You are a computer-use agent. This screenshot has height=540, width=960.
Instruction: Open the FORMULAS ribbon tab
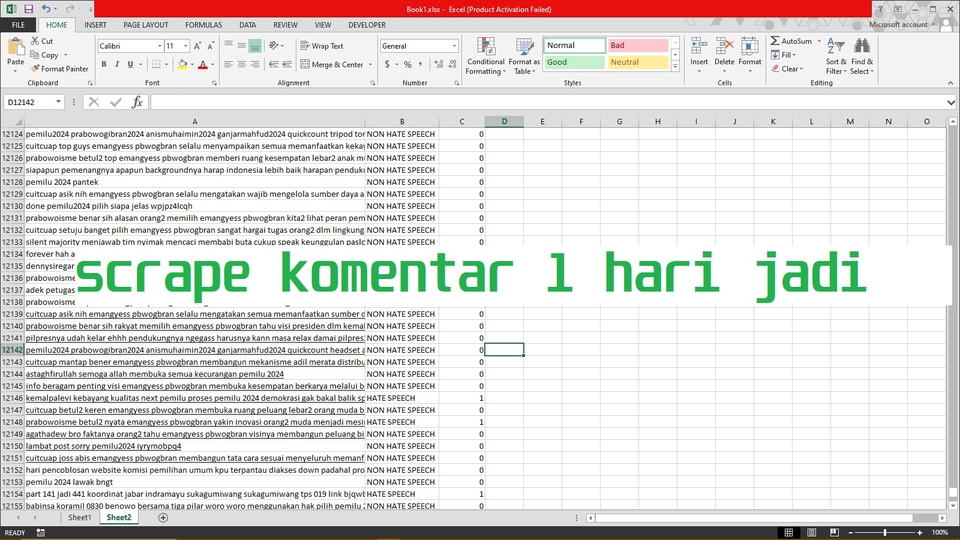(x=203, y=24)
